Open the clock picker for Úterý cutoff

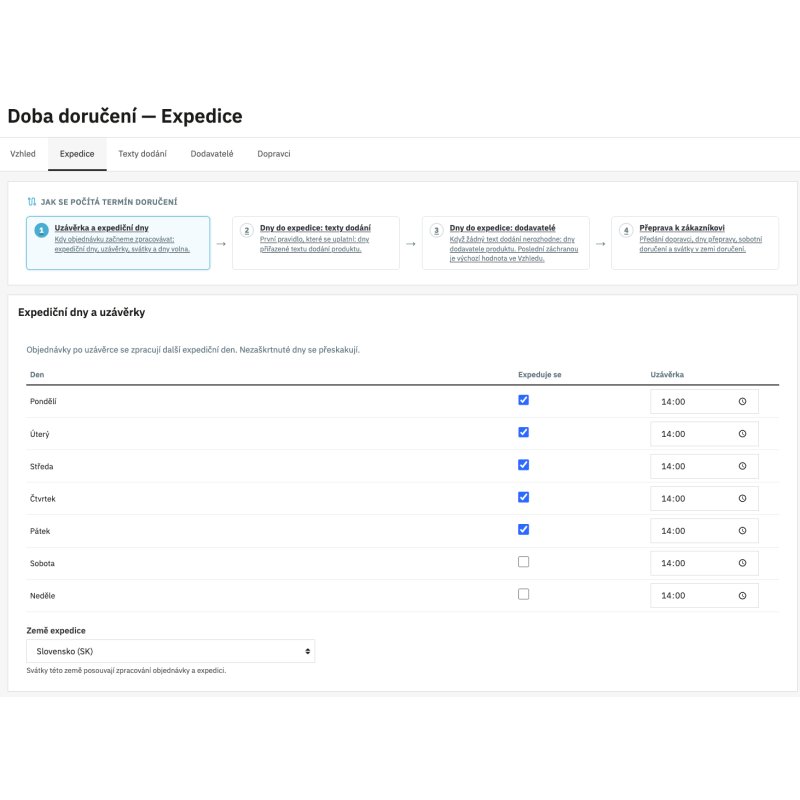click(x=742, y=434)
